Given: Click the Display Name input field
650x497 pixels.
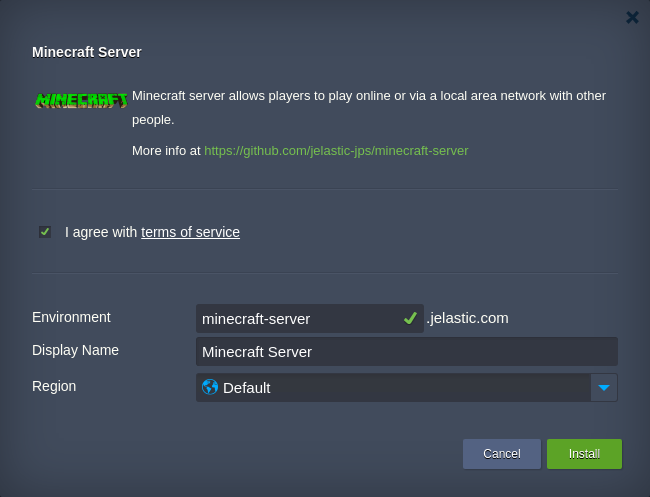Looking at the screenshot, I should 407,352.
